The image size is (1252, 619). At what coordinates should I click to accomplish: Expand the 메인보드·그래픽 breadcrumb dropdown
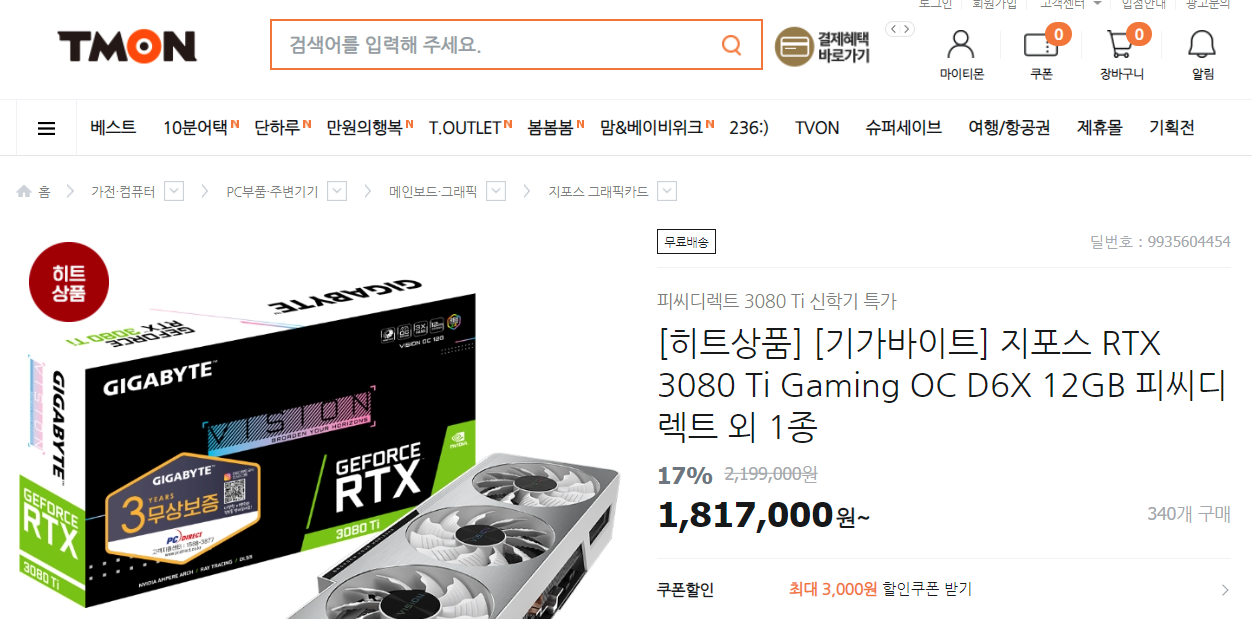click(496, 191)
